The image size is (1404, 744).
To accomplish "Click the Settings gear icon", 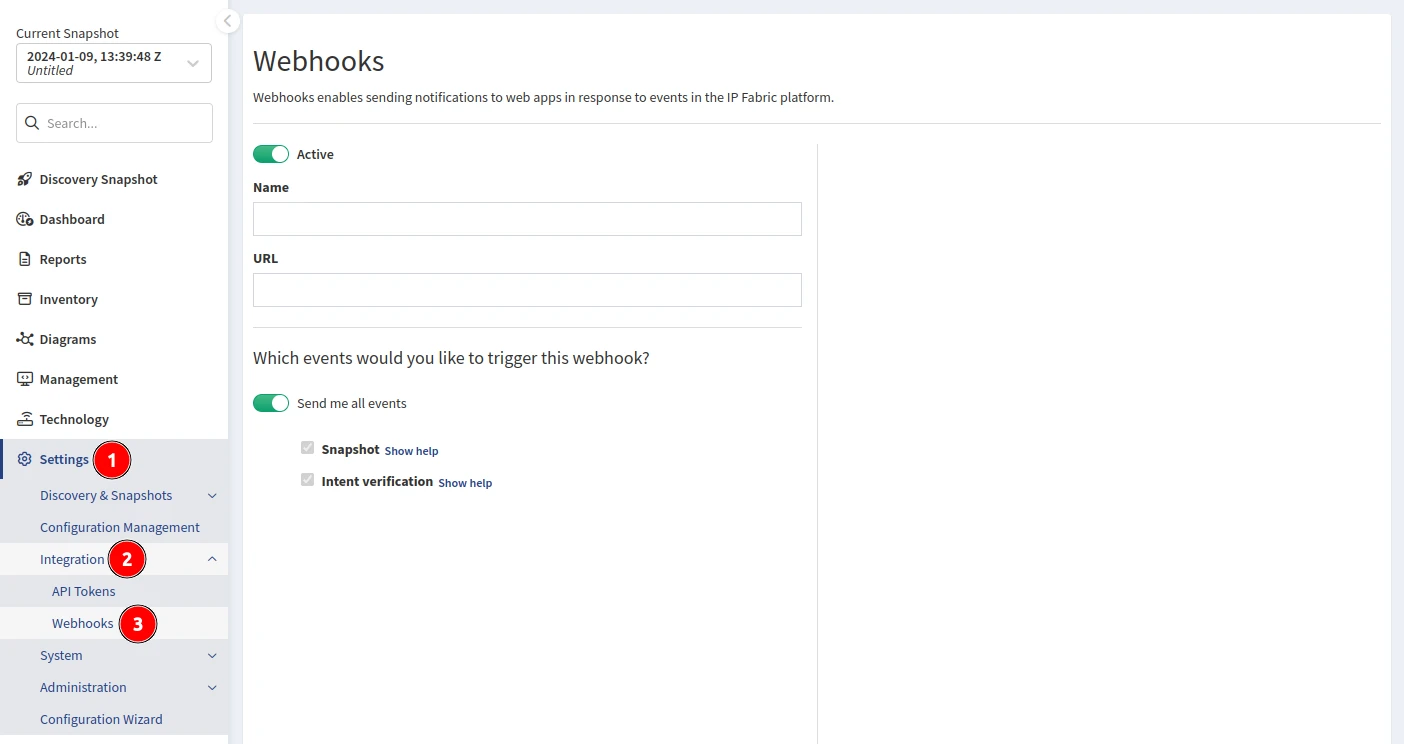I will point(25,459).
